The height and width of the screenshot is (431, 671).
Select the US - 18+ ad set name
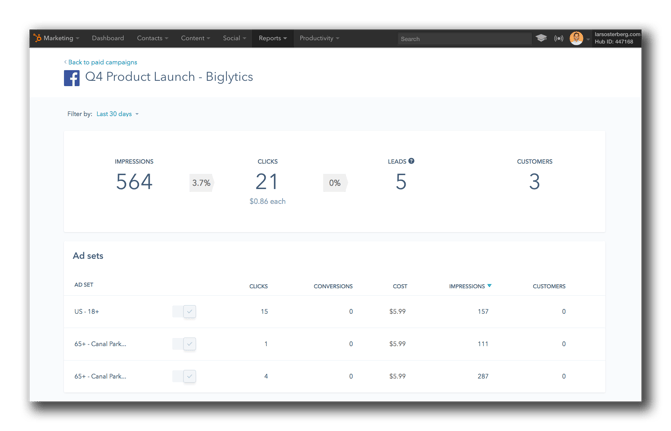86,312
